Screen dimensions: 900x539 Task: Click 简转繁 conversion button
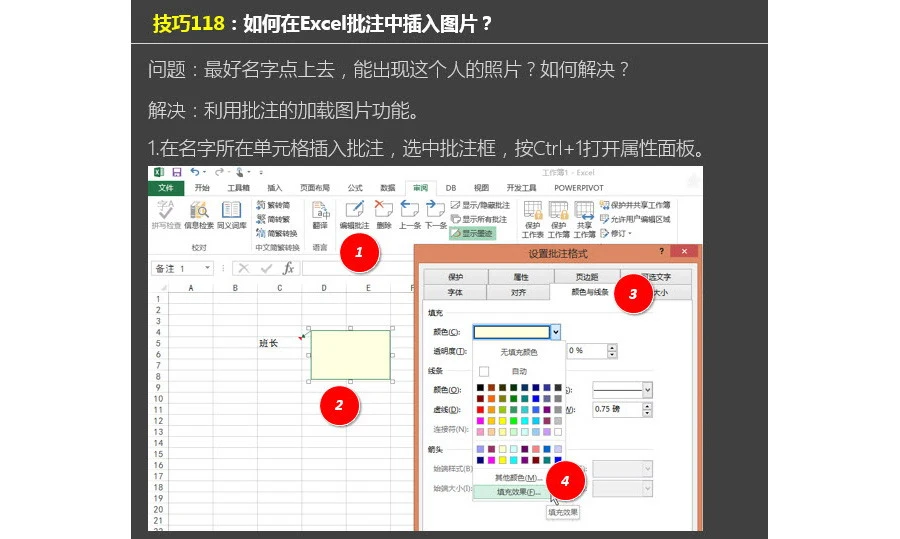pos(273,219)
